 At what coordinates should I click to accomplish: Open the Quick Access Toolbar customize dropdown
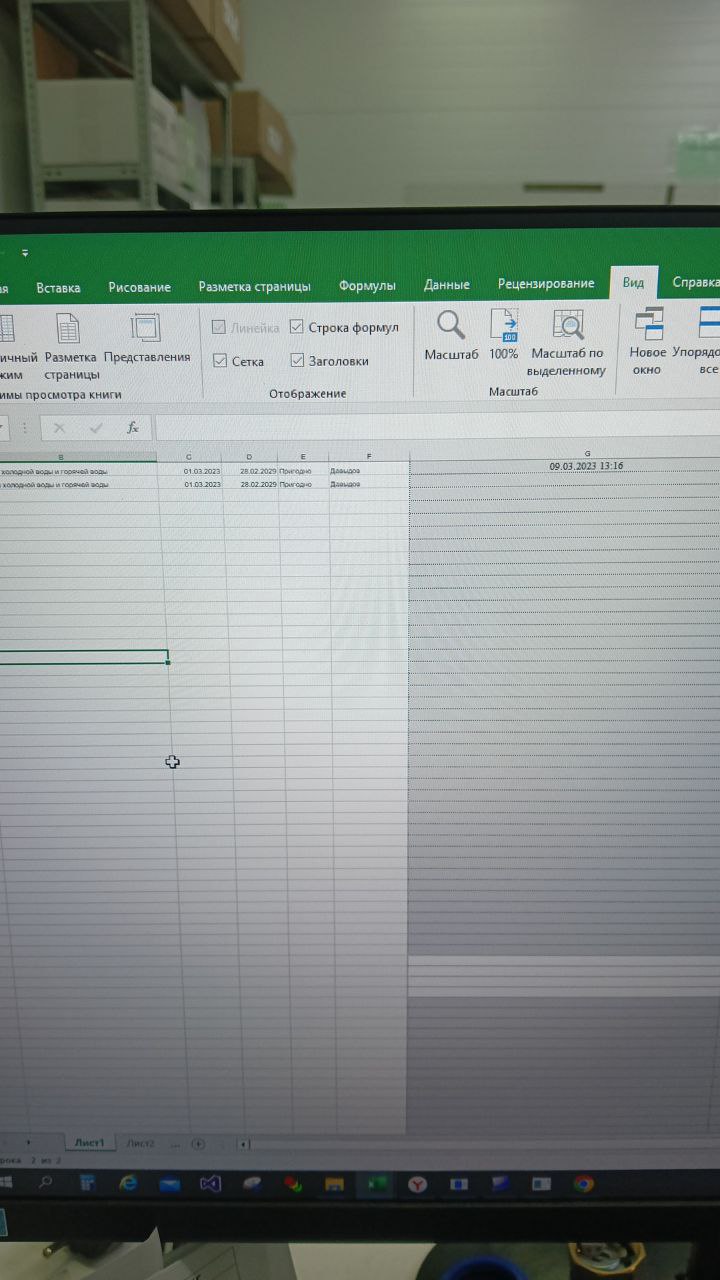tap(25, 253)
